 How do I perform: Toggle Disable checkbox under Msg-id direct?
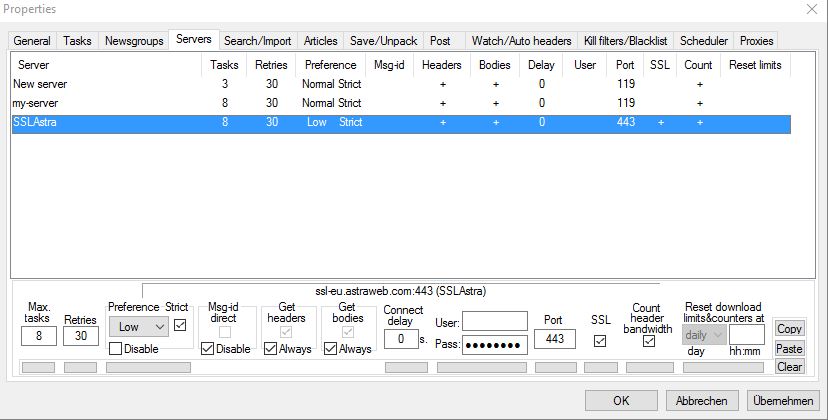pyautogui.click(x=208, y=349)
